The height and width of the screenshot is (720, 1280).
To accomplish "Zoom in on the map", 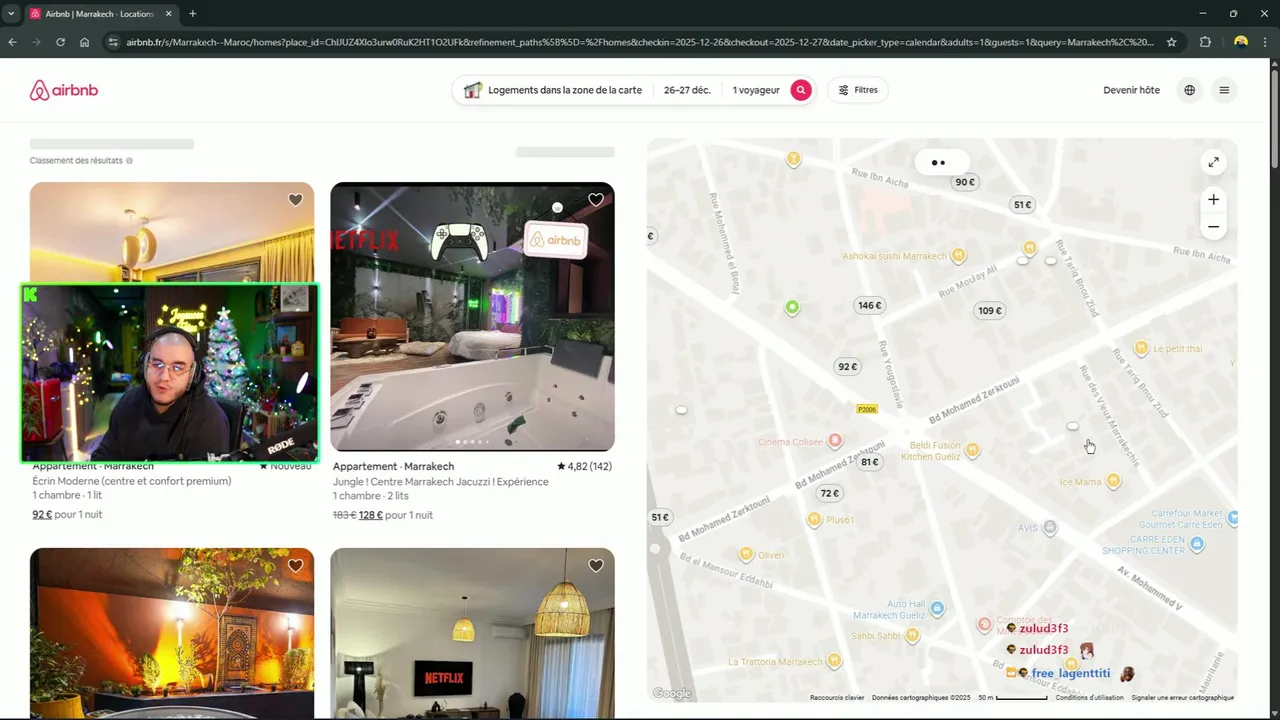I will [x=1213, y=200].
